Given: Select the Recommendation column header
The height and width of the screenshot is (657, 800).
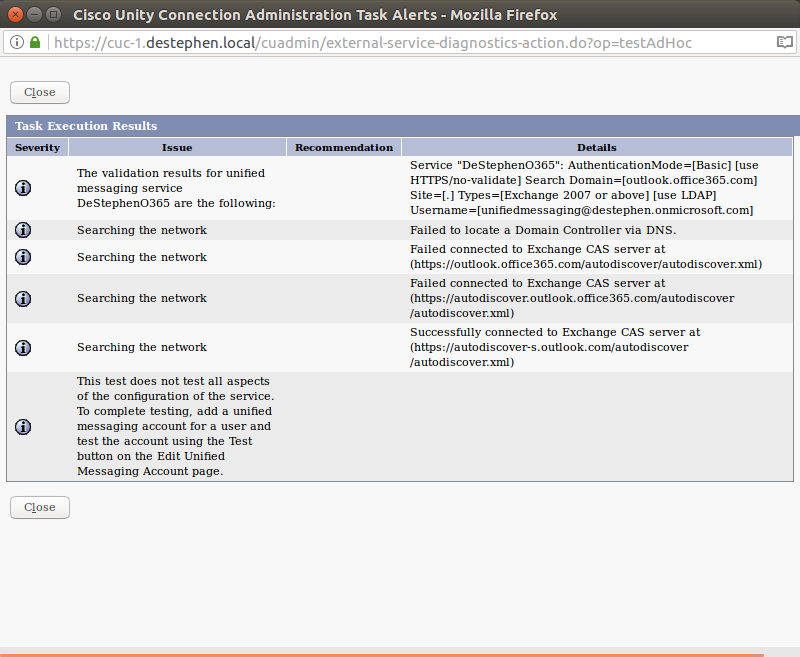Looking at the screenshot, I should (344, 147).
